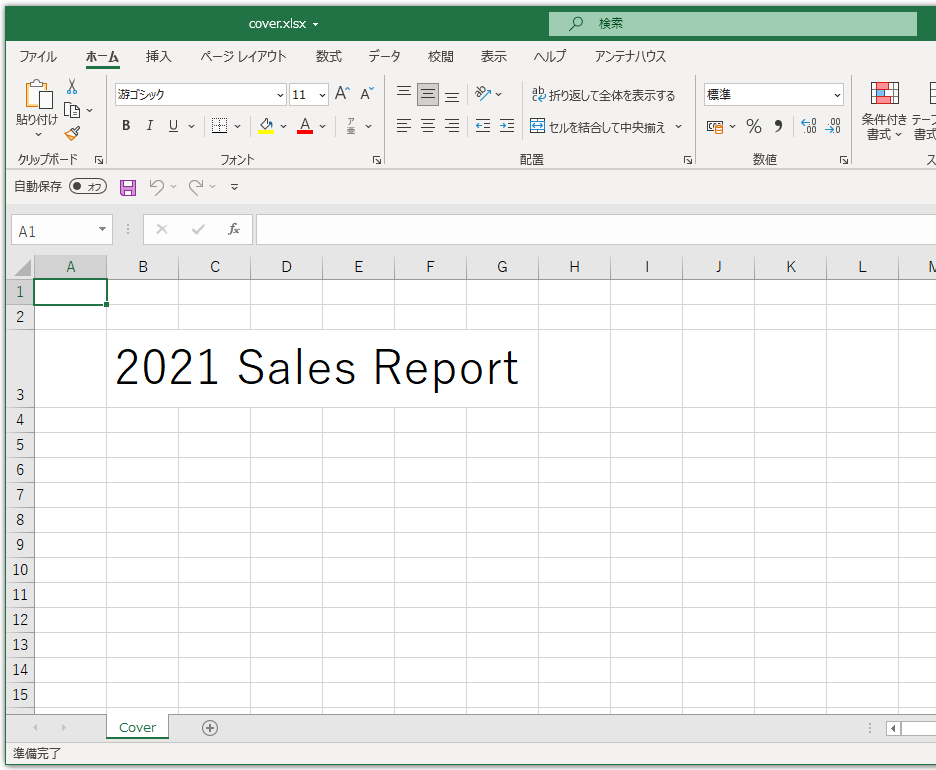Increase indent
The height and width of the screenshot is (770, 936).
point(507,126)
